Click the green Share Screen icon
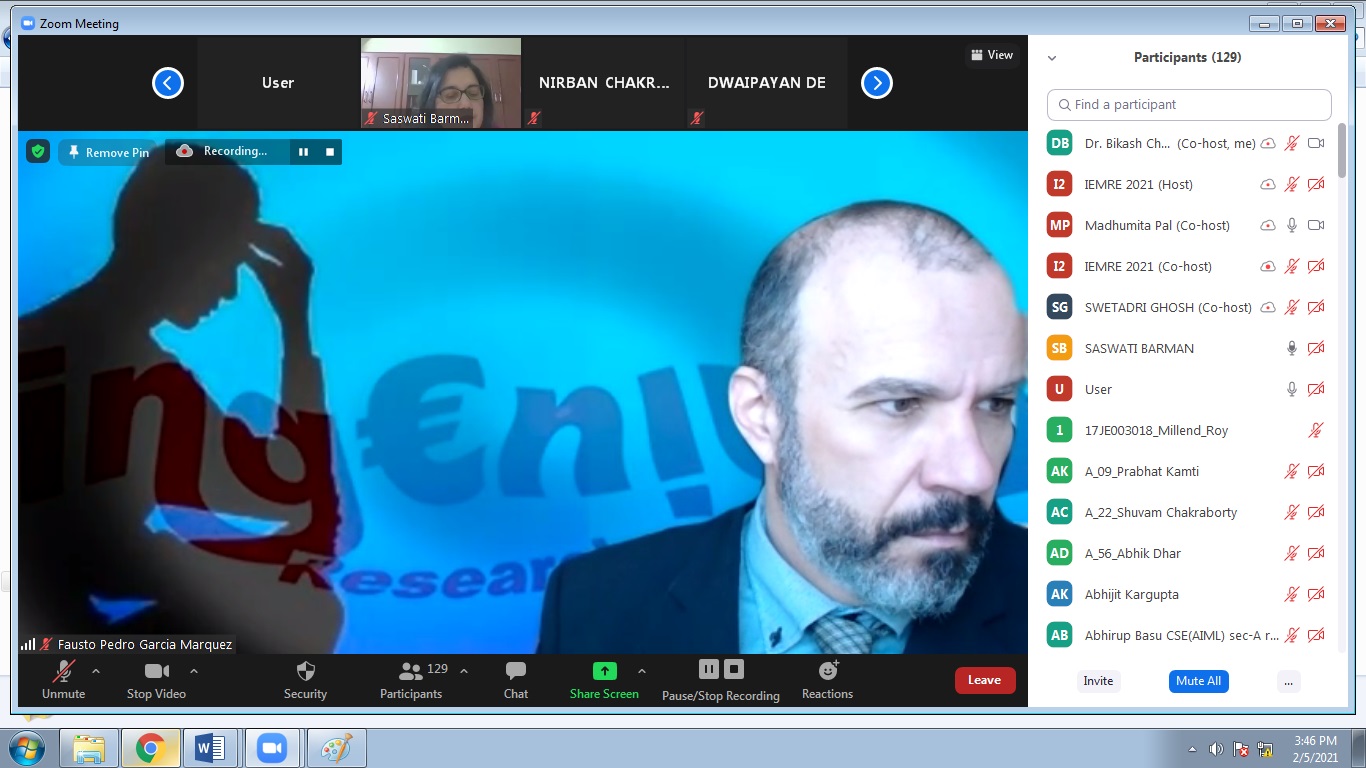Viewport: 1366px width, 768px height. pos(604,671)
